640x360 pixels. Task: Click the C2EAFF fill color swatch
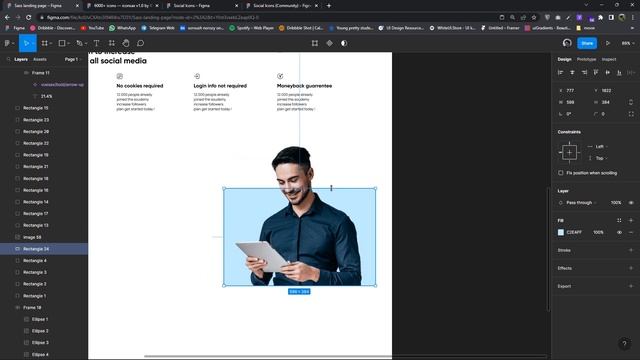tap(561, 232)
